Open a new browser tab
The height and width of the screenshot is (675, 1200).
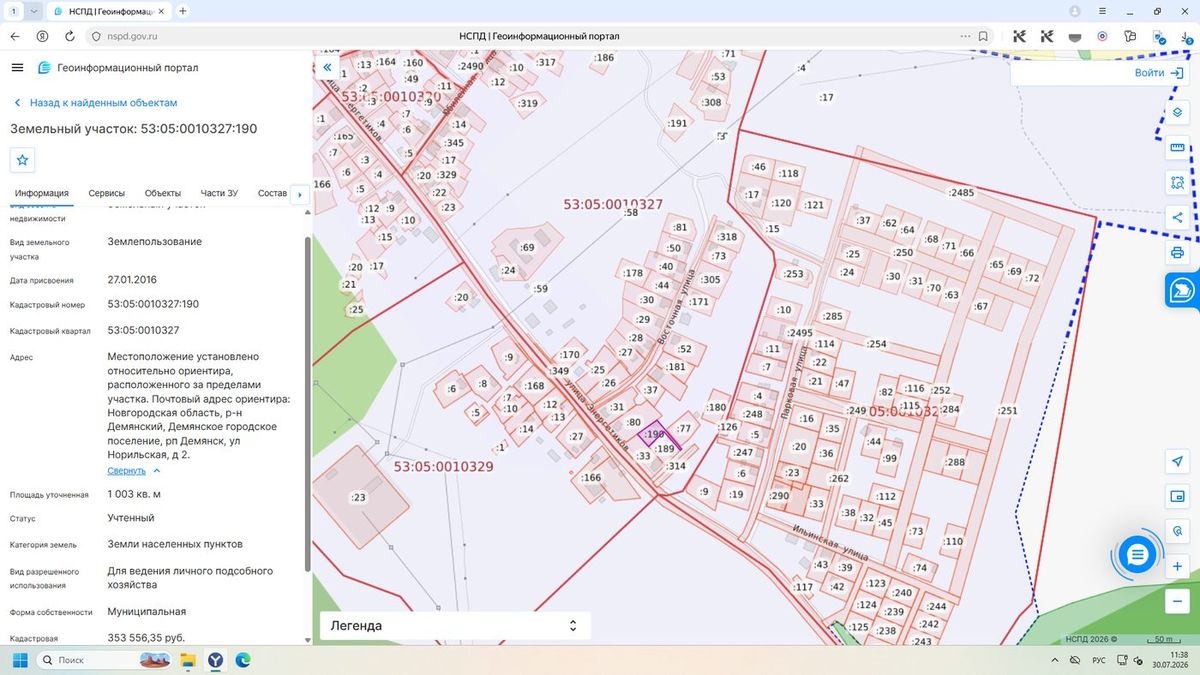[182, 11]
